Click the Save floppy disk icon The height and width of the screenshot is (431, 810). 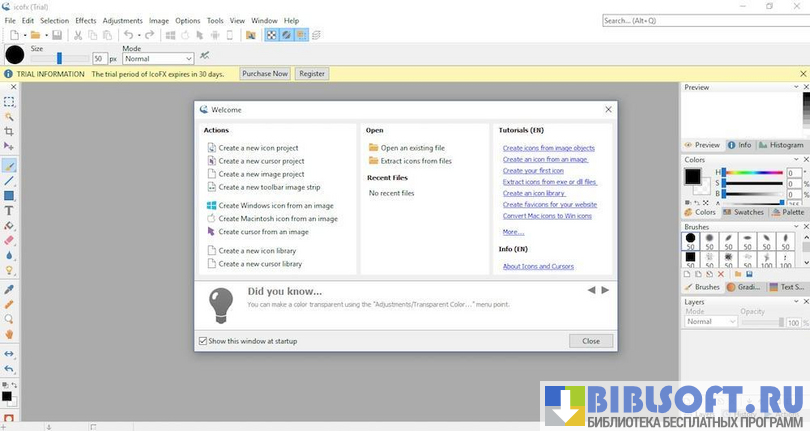pos(57,35)
